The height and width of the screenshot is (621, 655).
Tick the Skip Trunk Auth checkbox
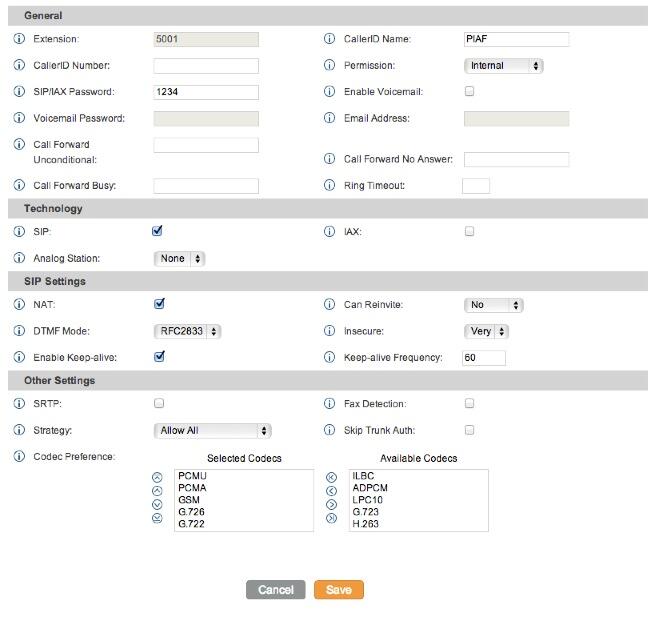(470, 430)
